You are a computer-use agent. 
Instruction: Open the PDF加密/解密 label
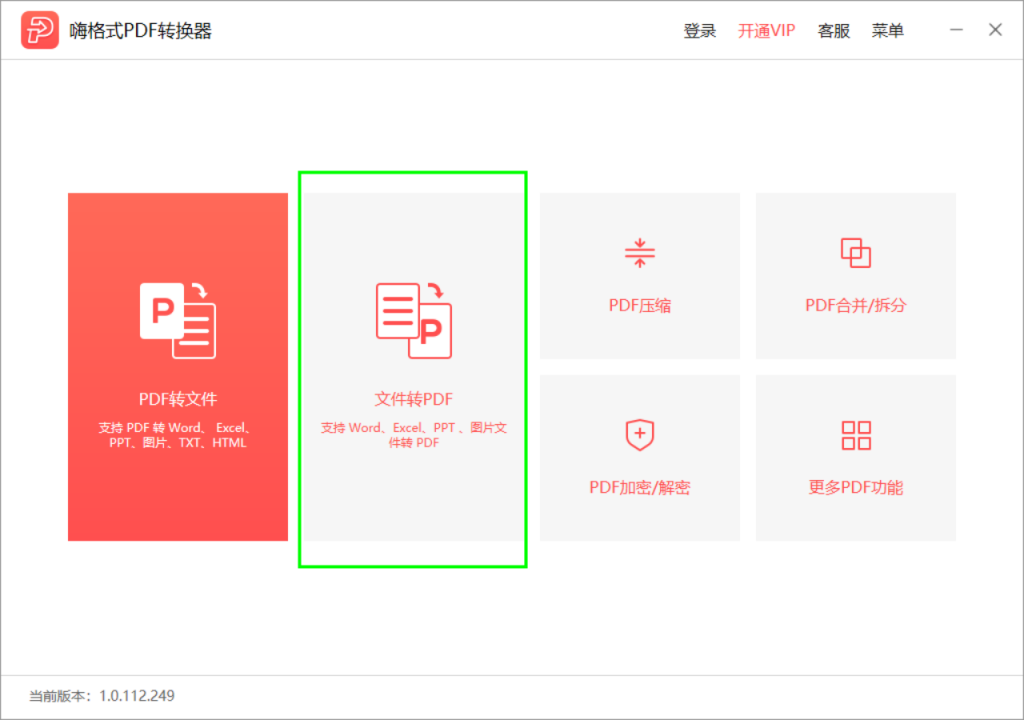640,487
